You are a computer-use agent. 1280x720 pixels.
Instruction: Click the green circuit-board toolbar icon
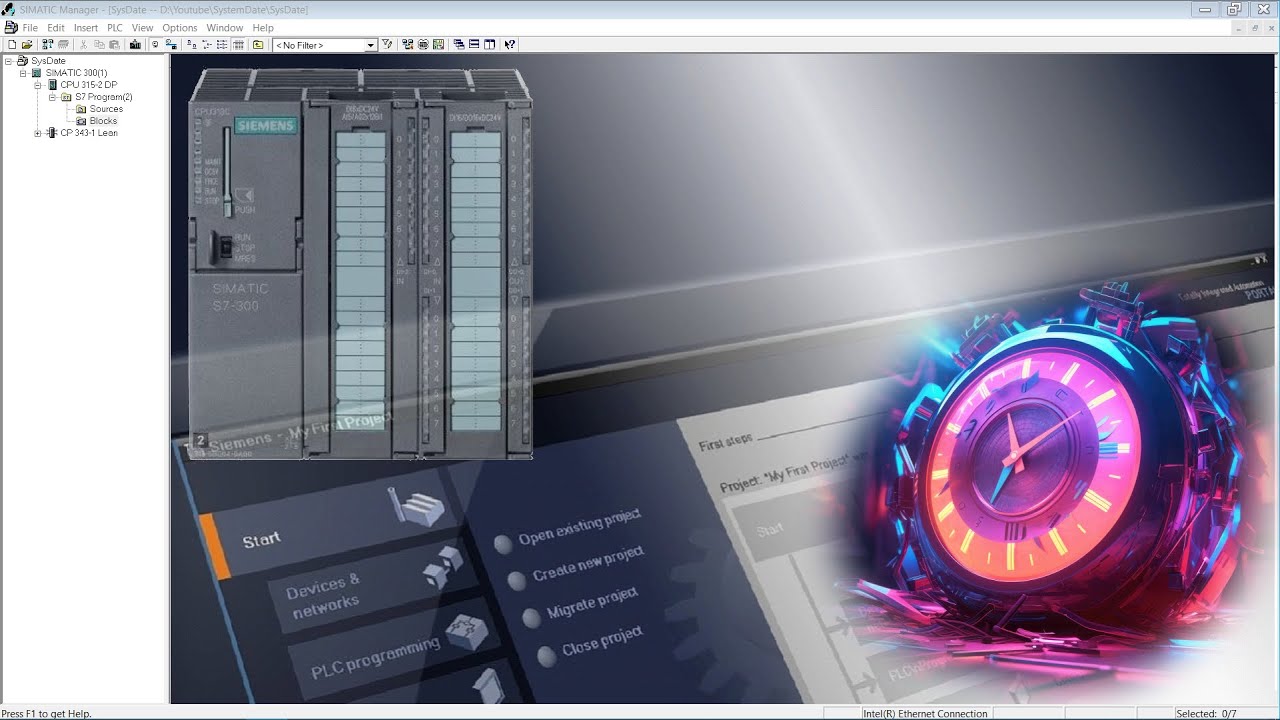(x=438, y=45)
